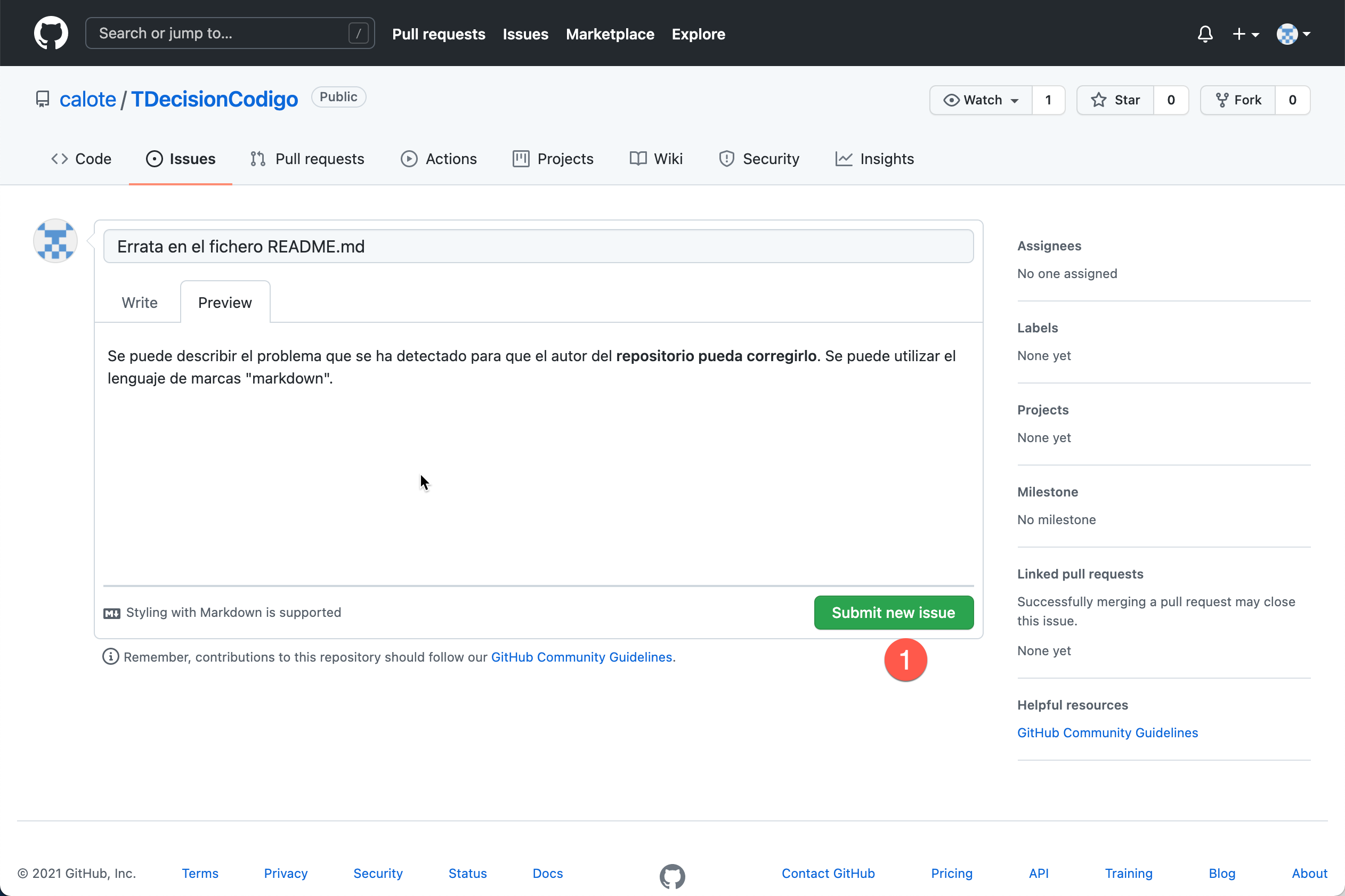Open the repository Security tab
Screen dimensions: 1345x896
[x=759, y=159]
